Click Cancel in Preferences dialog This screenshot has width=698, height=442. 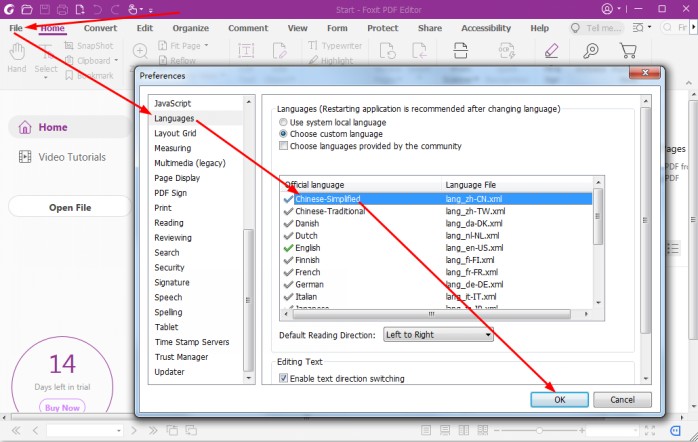pyautogui.click(x=622, y=400)
